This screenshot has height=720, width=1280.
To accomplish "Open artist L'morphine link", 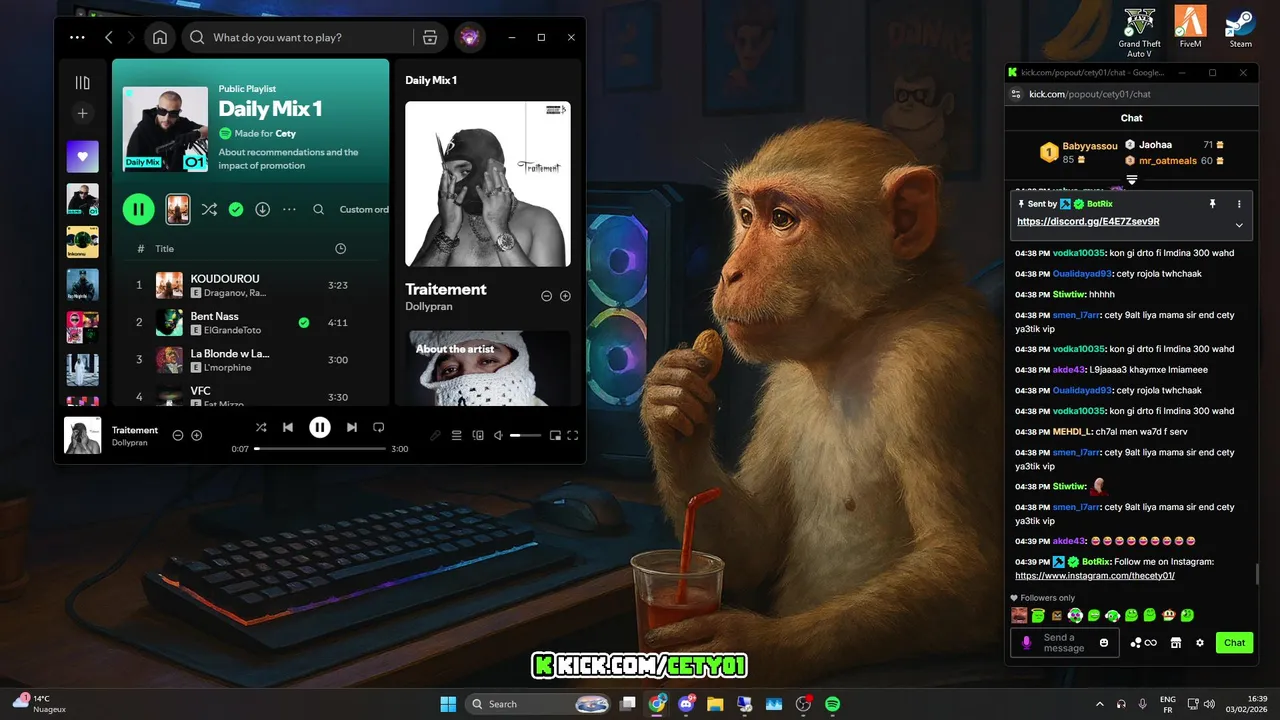I will pos(228,367).
